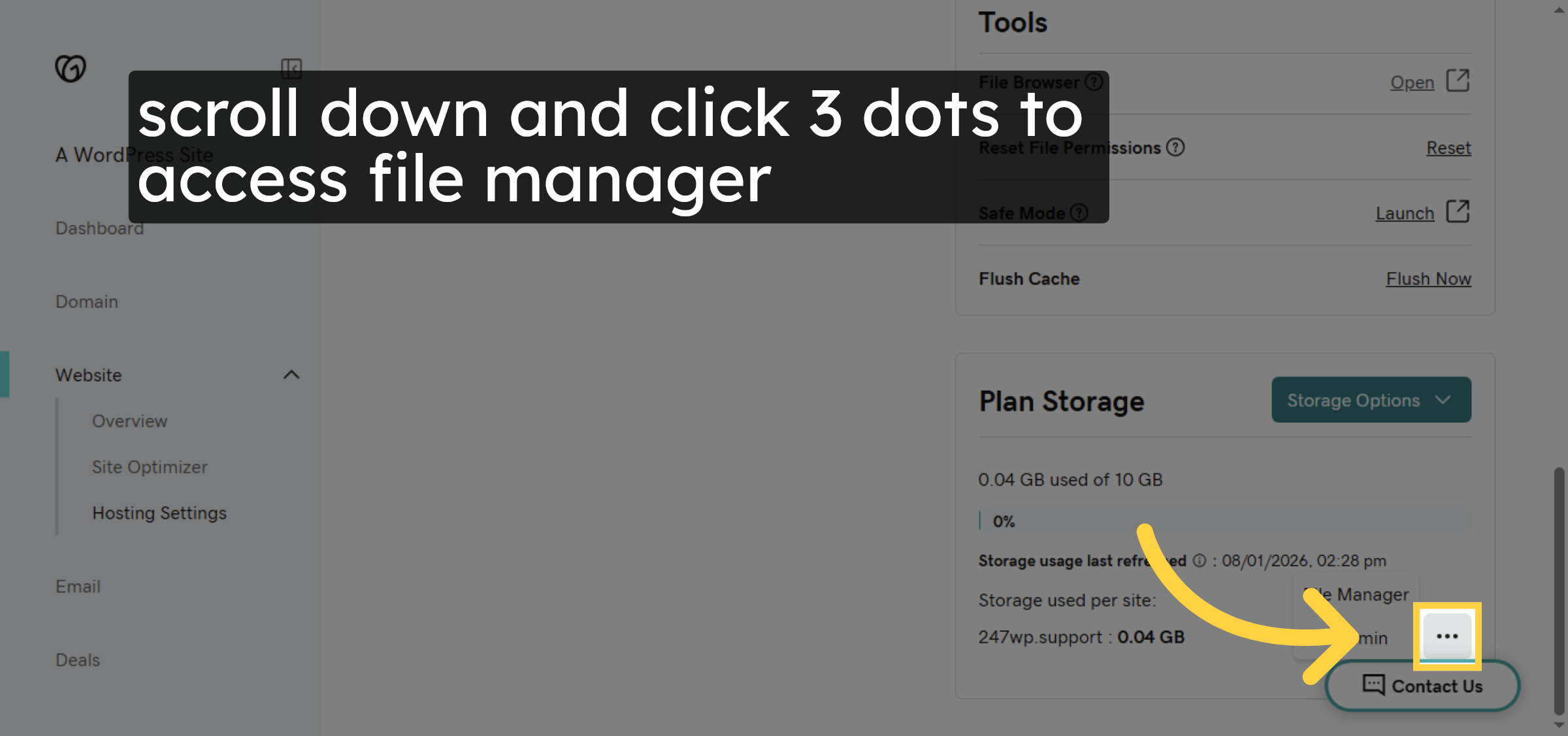Click Reset to reset file permissions
This screenshot has width=1568, height=736.
point(1448,148)
